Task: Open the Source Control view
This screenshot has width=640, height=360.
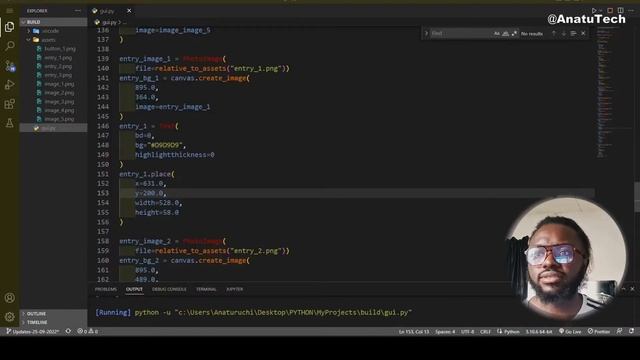Action: click(x=9, y=65)
